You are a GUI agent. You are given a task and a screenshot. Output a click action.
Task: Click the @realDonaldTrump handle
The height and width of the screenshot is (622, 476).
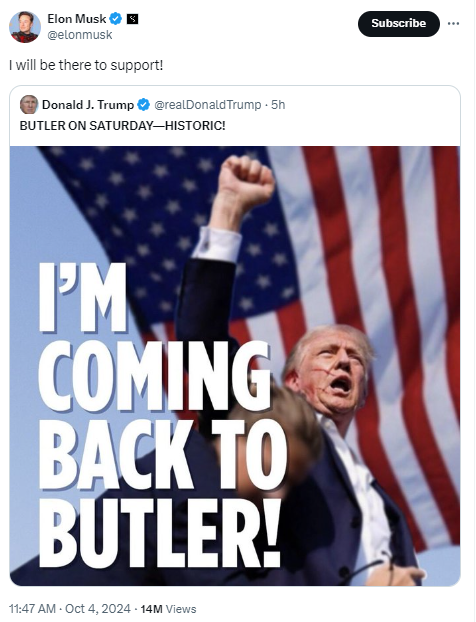tap(207, 105)
